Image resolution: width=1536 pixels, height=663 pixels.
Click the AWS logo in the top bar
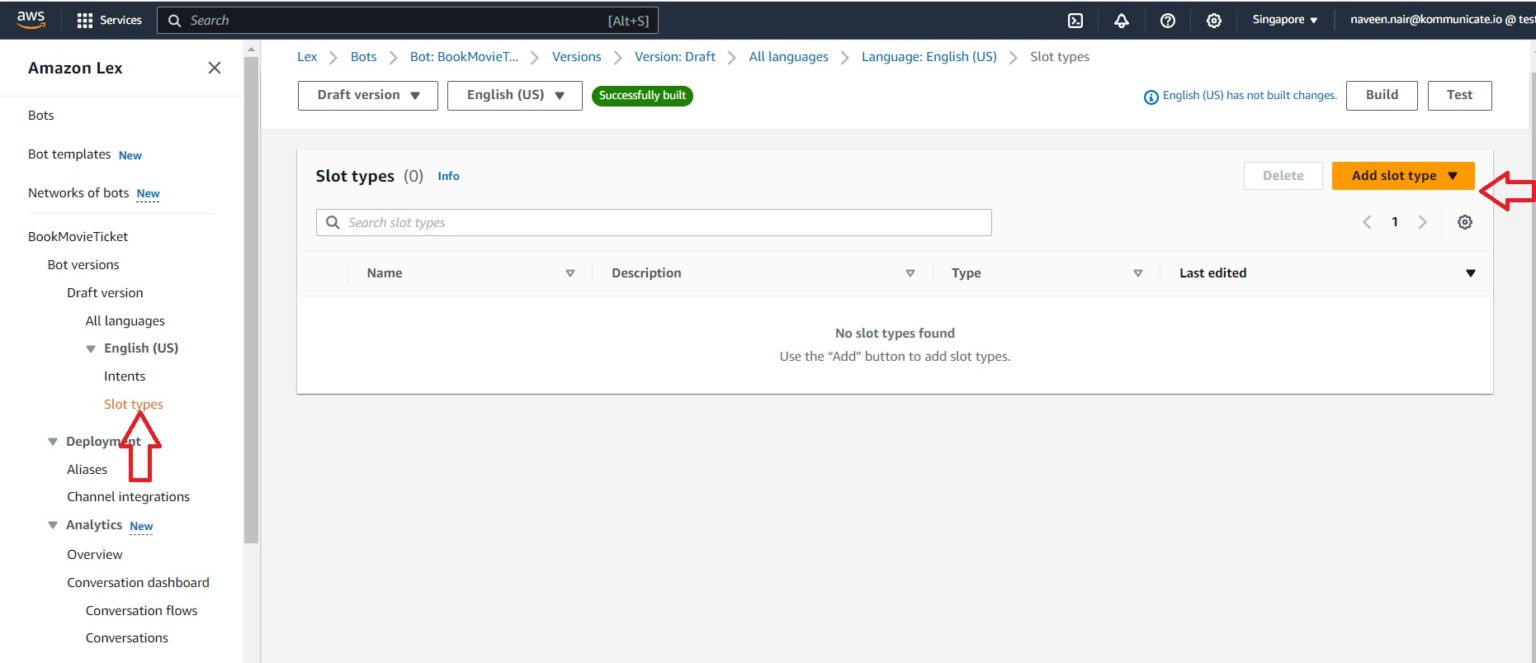click(30, 18)
